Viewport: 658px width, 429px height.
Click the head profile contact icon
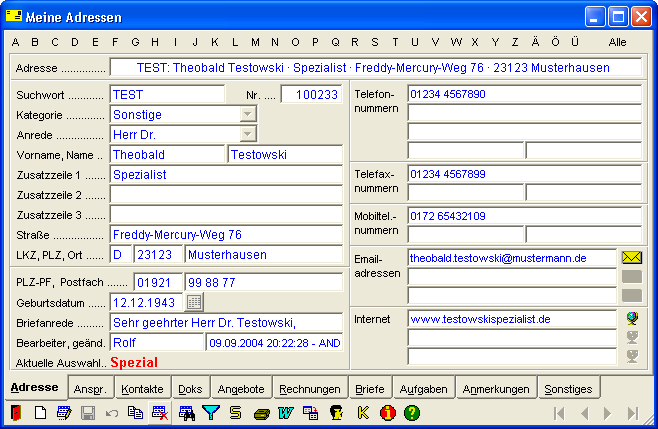click(x=336, y=413)
